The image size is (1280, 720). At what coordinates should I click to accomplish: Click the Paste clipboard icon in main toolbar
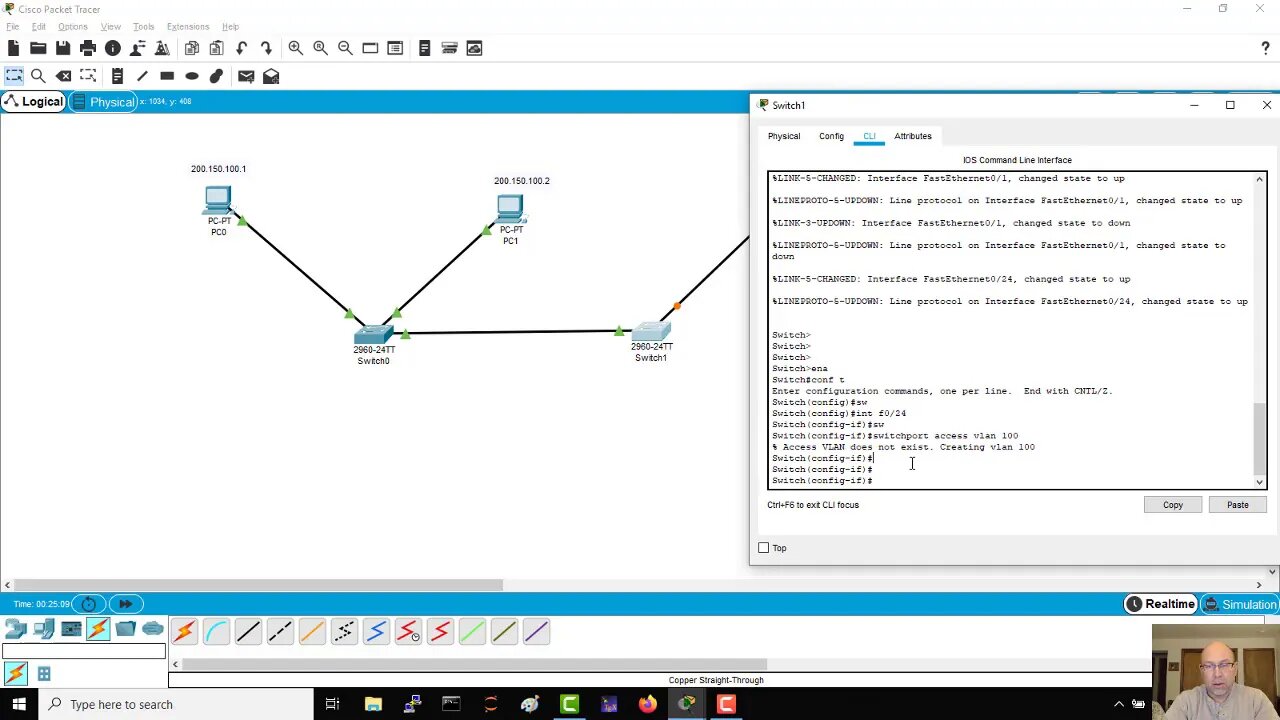[217, 48]
